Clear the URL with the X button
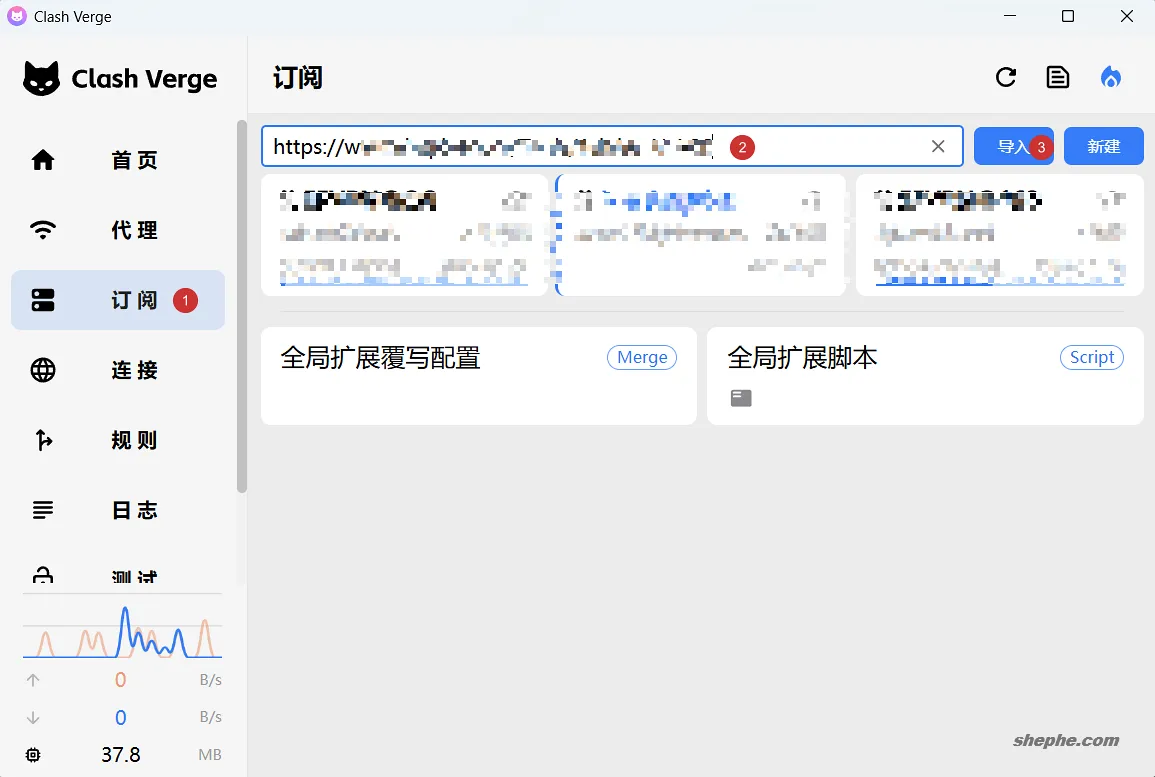1155x777 pixels. click(x=938, y=146)
